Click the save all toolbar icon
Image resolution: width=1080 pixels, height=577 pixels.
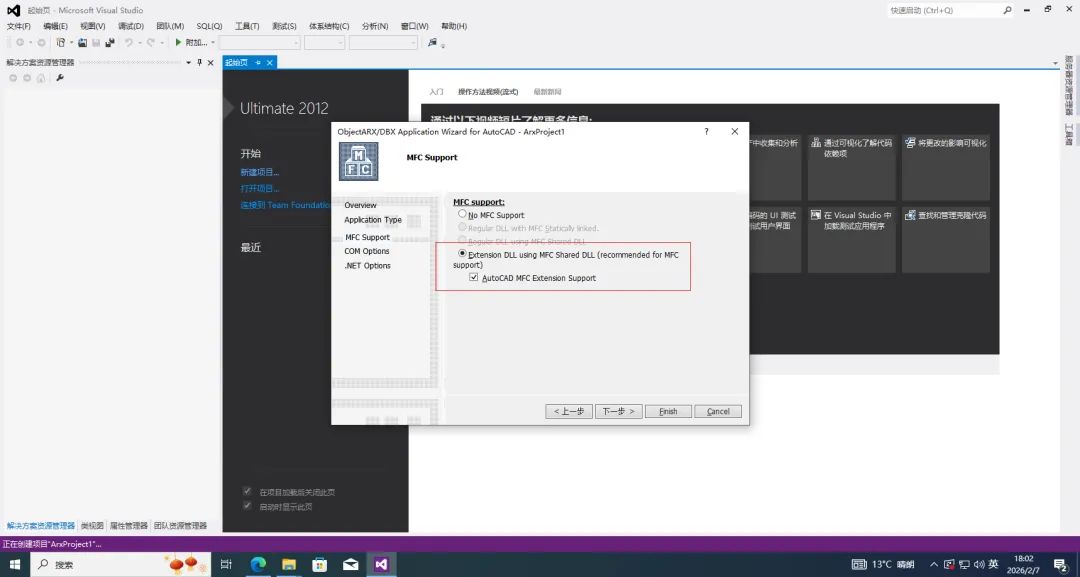tap(110, 43)
